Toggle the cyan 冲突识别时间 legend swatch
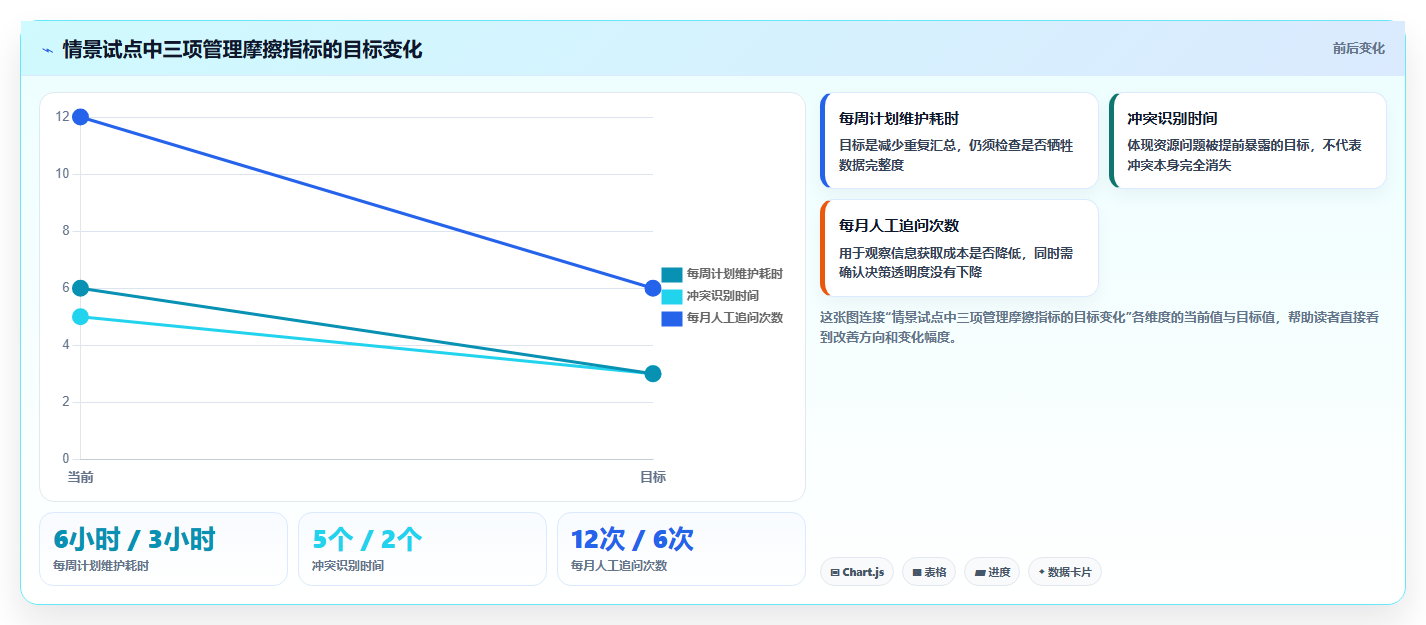Viewport: 1426px width, 625px height. point(672,296)
